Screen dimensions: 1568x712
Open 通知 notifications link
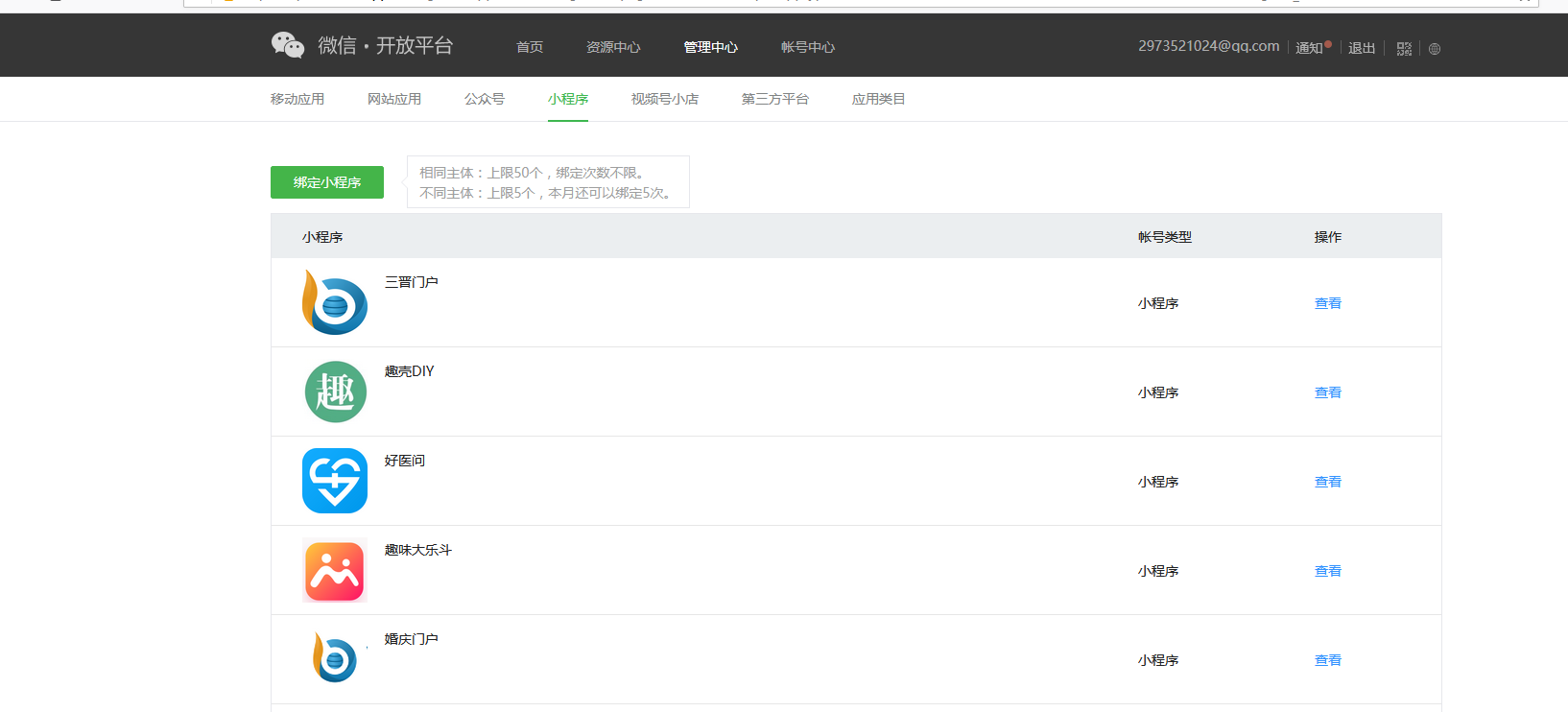pos(1309,48)
